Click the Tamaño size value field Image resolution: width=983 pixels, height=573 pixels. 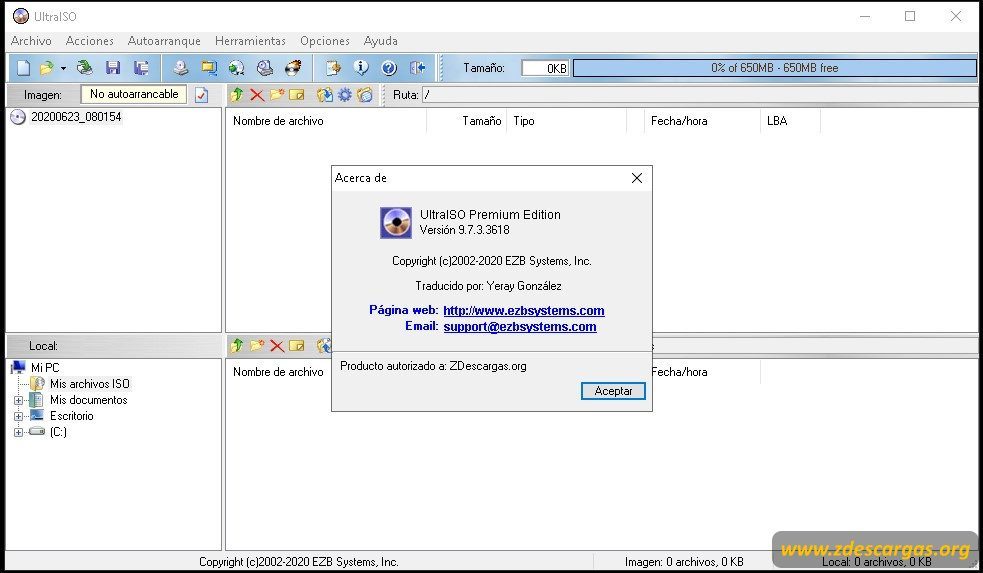(x=545, y=68)
